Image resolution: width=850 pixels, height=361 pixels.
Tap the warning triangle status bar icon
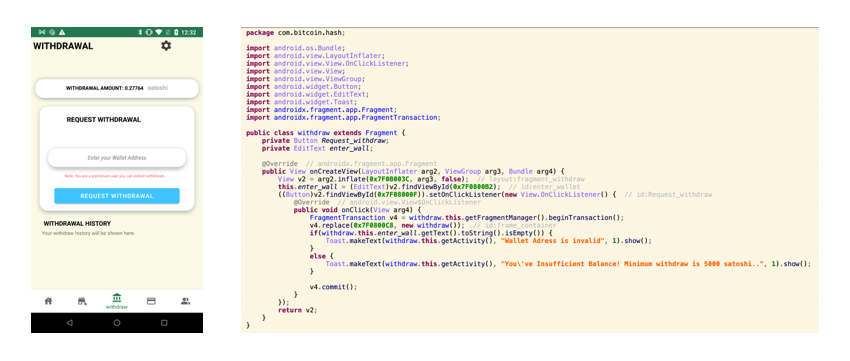coord(62,33)
